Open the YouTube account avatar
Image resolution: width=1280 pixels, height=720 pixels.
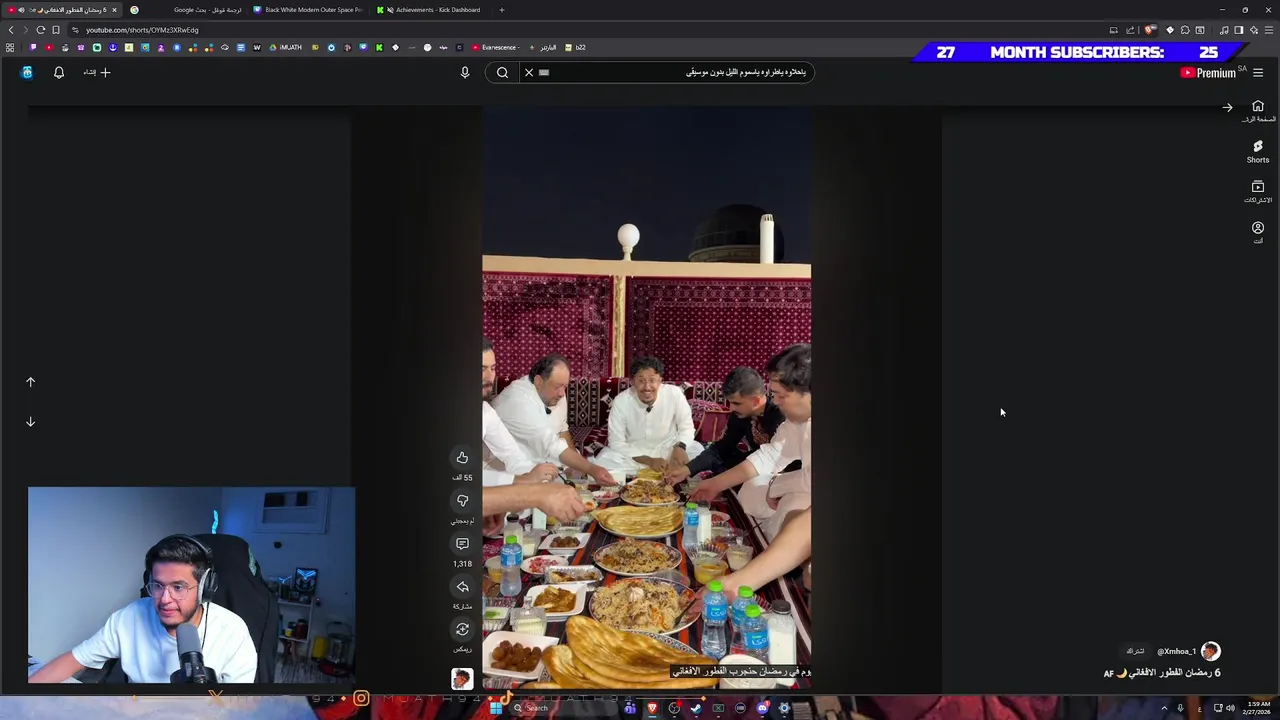click(x=27, y=72)
